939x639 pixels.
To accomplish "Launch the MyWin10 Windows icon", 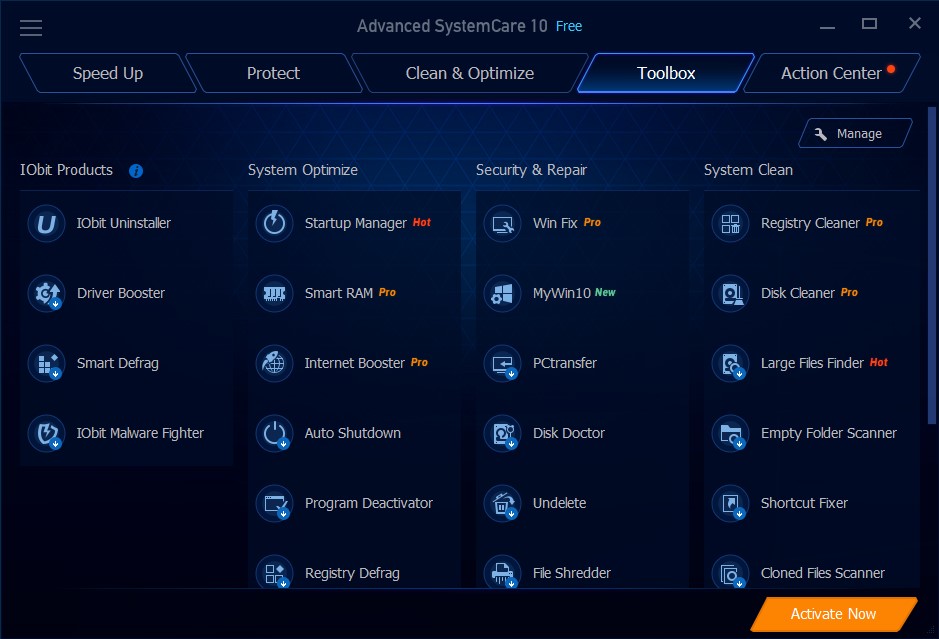I will (502, 294).
